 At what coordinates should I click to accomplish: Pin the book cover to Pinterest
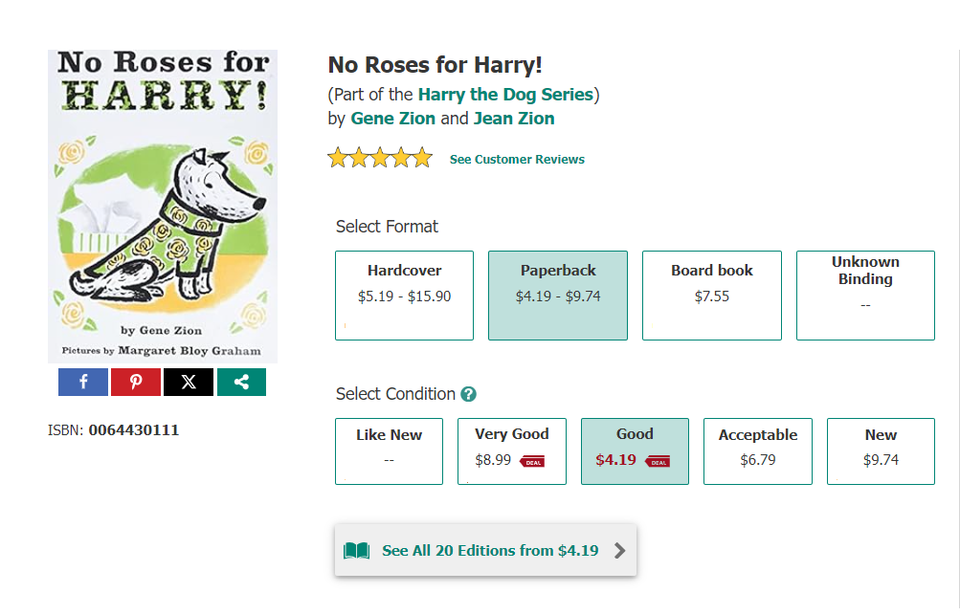(x=135, y=382)
